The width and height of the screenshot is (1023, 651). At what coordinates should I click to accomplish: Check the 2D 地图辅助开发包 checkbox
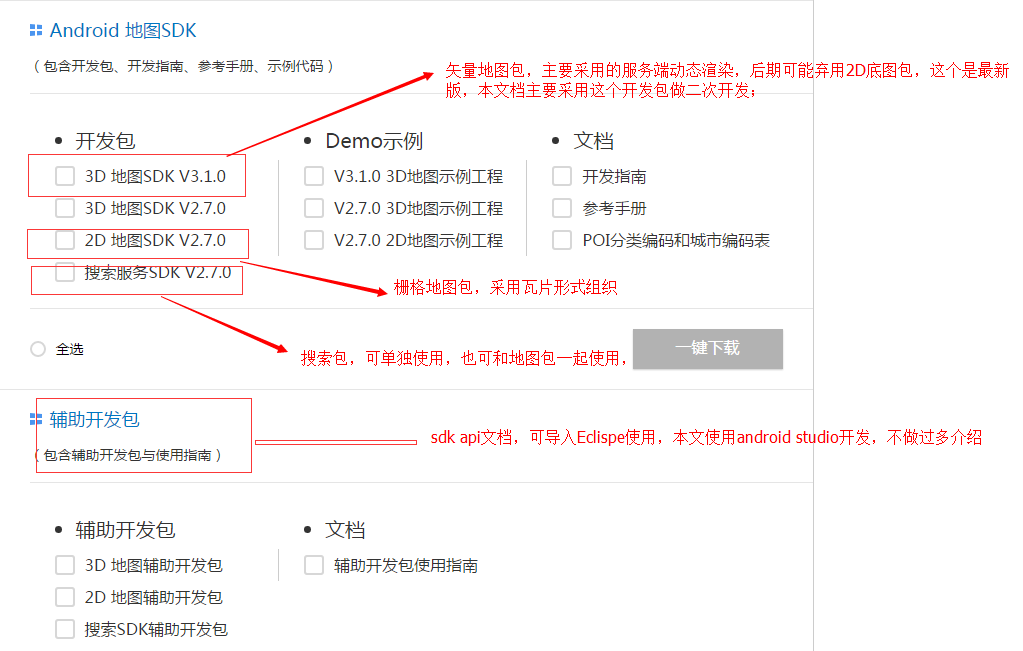[65, 597]
